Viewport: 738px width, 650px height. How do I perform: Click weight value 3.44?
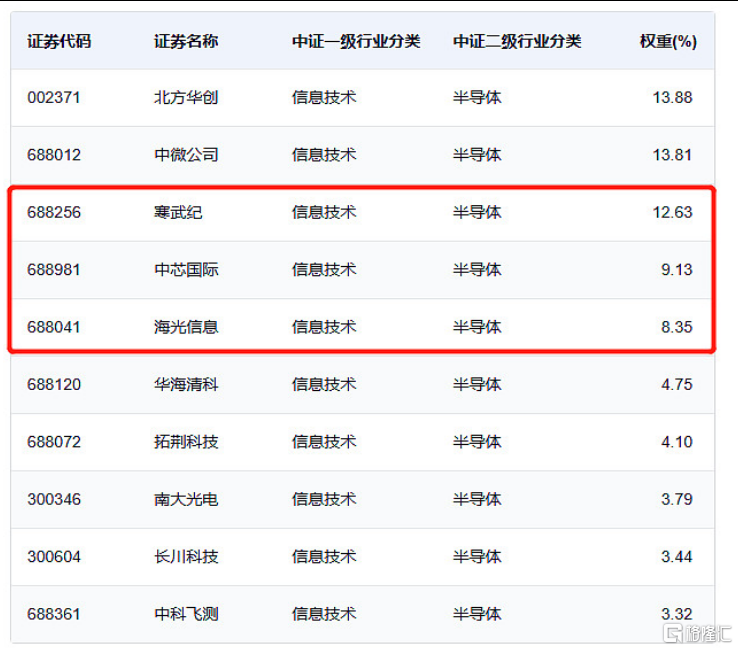coord(677,557)
